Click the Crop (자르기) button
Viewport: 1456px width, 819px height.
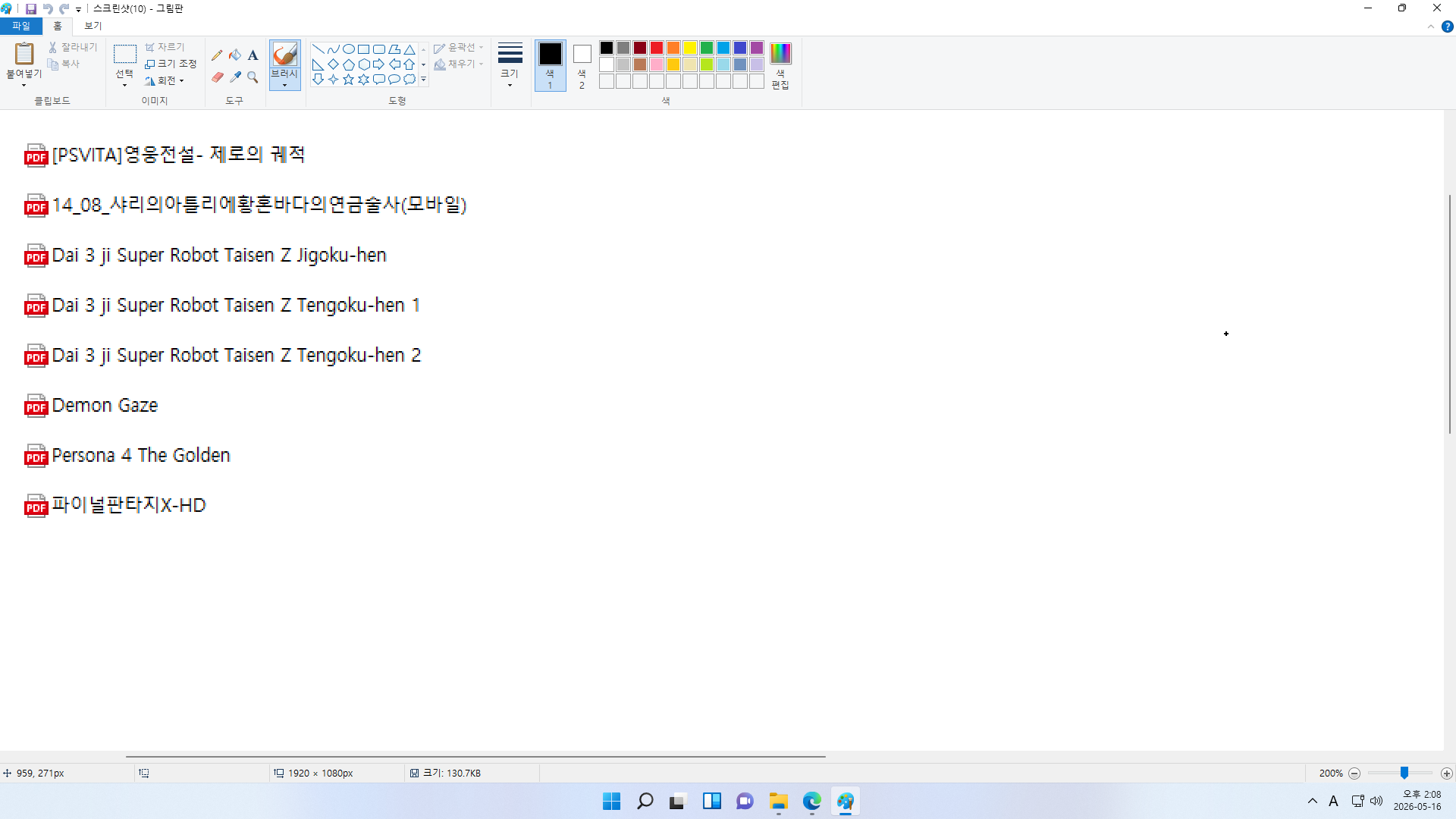(165, 48)
